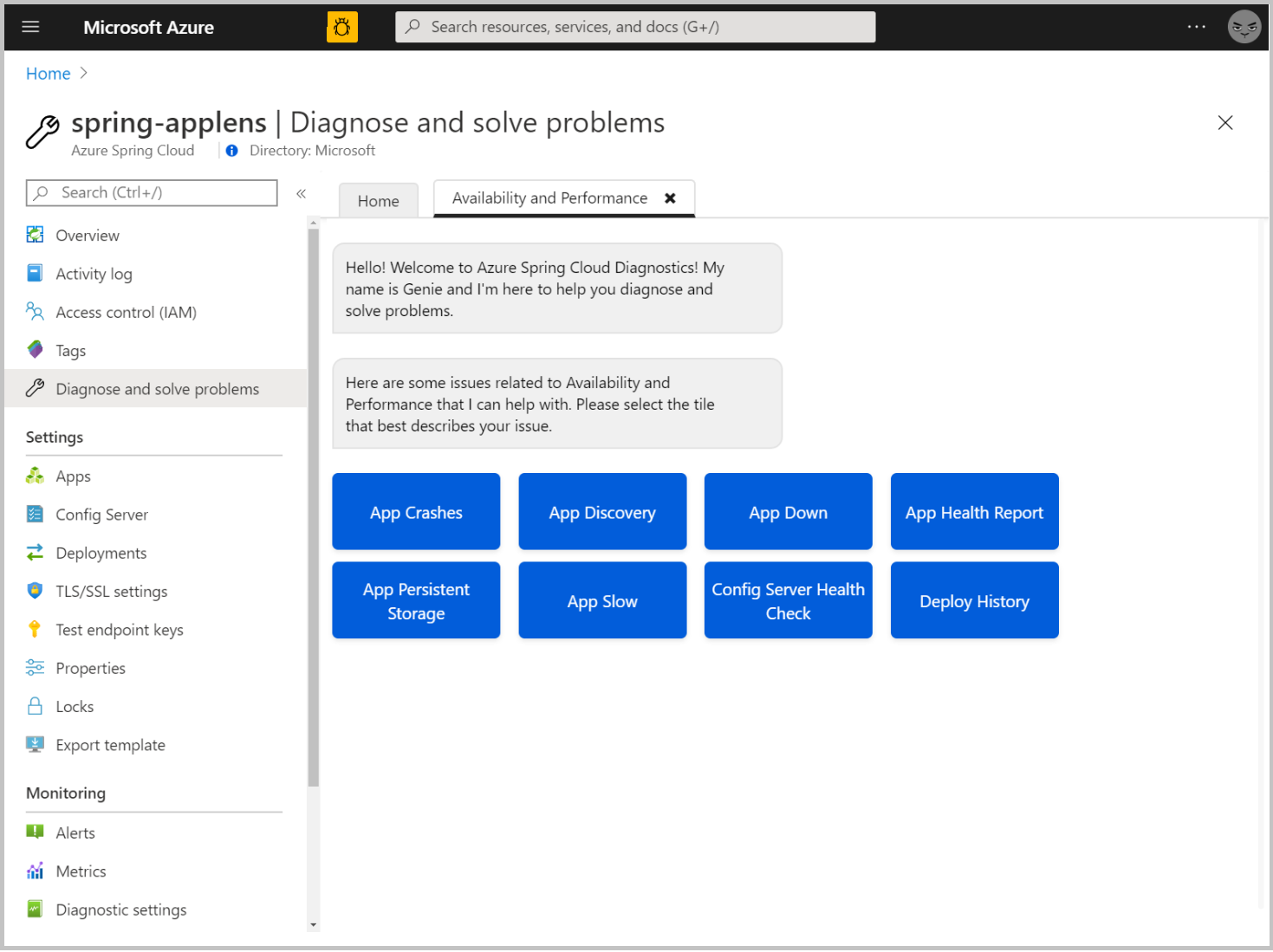The width and height of the screenshot is (1273, 952).
Task: Focus the global search resources field
Action: click(x=635, y=27)
